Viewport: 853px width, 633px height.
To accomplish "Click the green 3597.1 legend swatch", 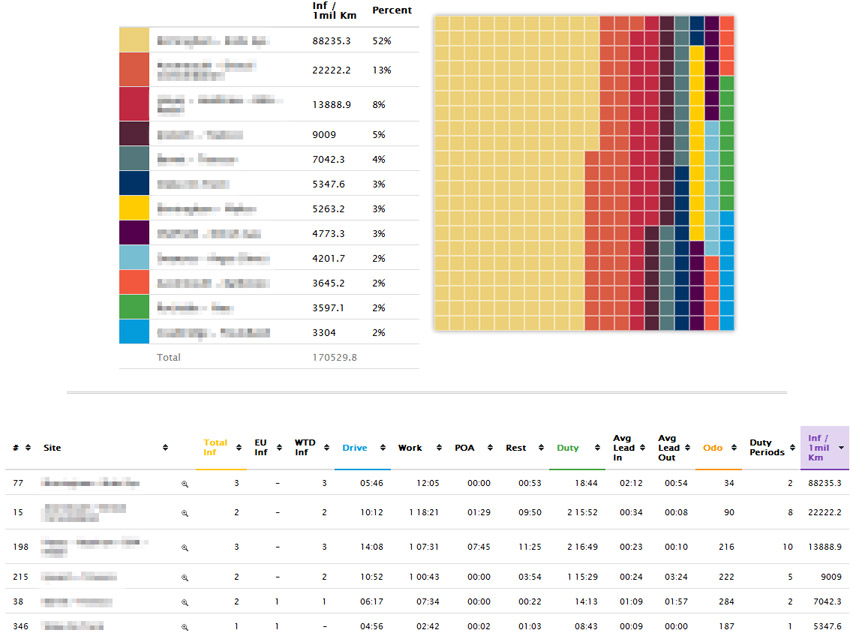I will coord(134,306).
